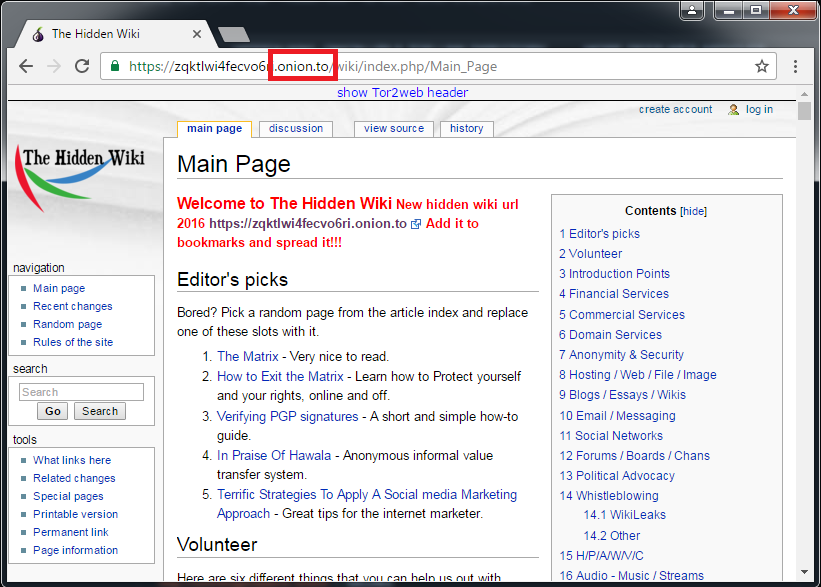Screen dimensions: 821x587
Task: Open the history tab
Action: (467, 129)
